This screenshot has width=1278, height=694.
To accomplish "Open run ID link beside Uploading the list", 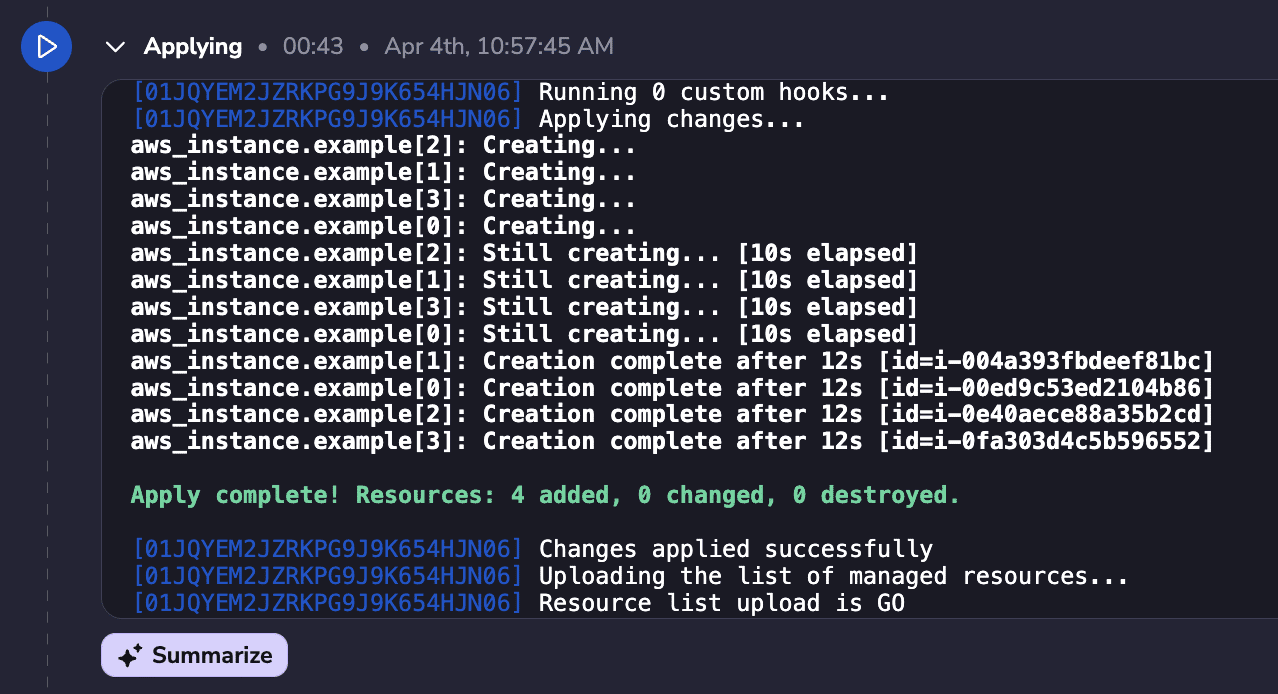I will (327, 576).
